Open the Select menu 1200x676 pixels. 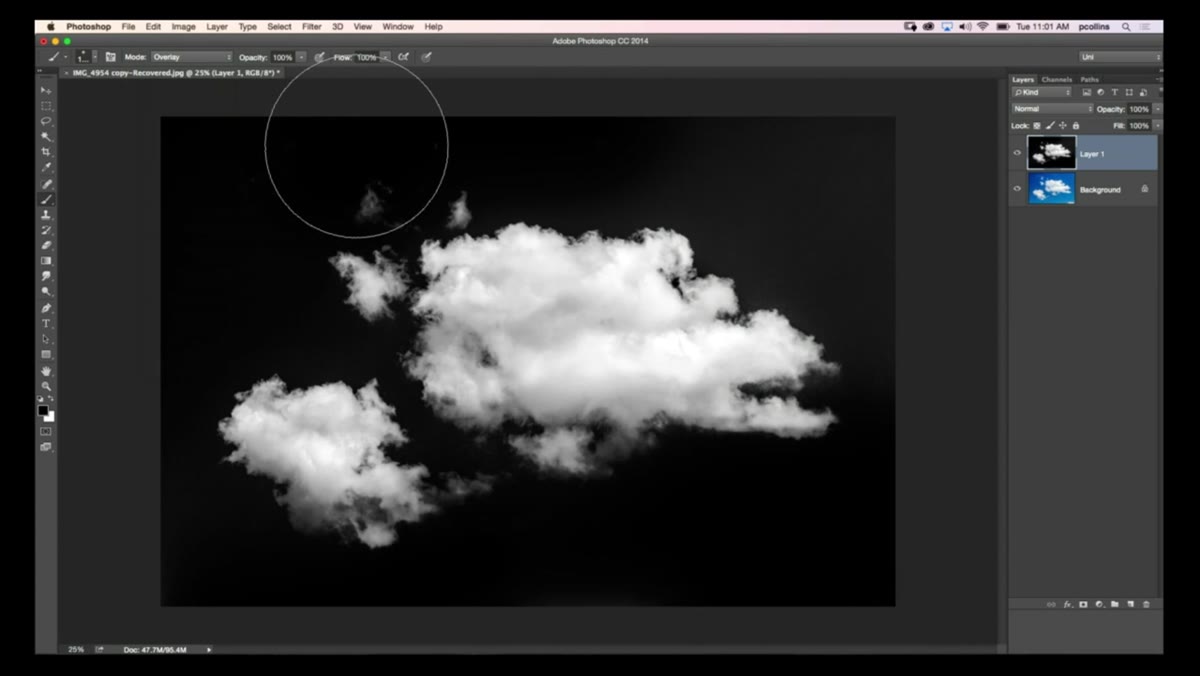coord(280,27)
